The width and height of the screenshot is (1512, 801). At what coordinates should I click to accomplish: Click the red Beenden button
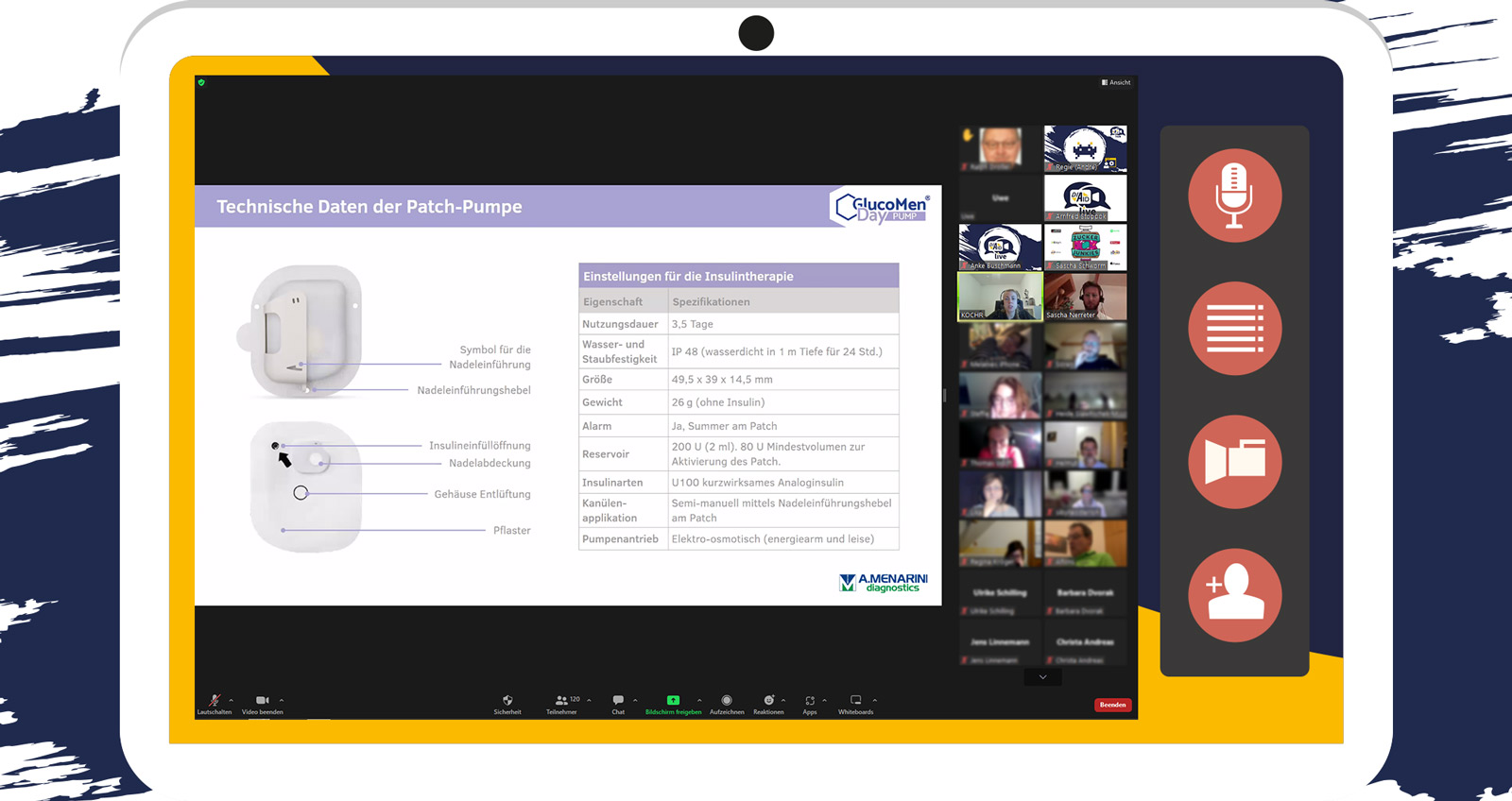click(x=1112, y=705)
